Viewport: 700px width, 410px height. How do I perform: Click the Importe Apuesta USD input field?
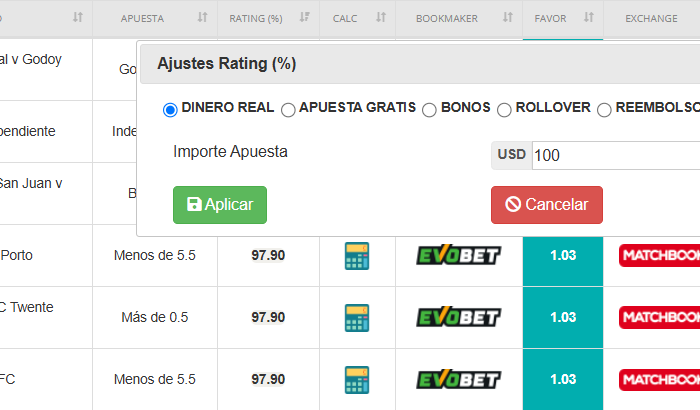[616, 155]
